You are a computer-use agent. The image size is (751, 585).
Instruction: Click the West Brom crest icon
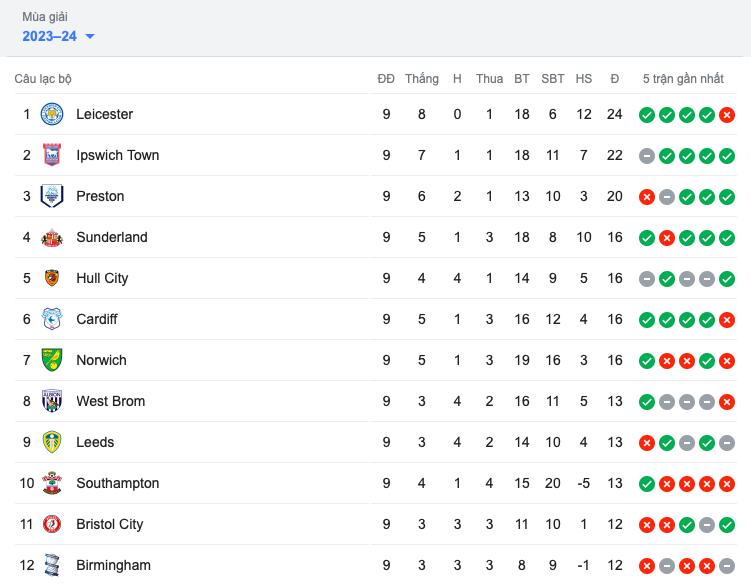point(52,401)
